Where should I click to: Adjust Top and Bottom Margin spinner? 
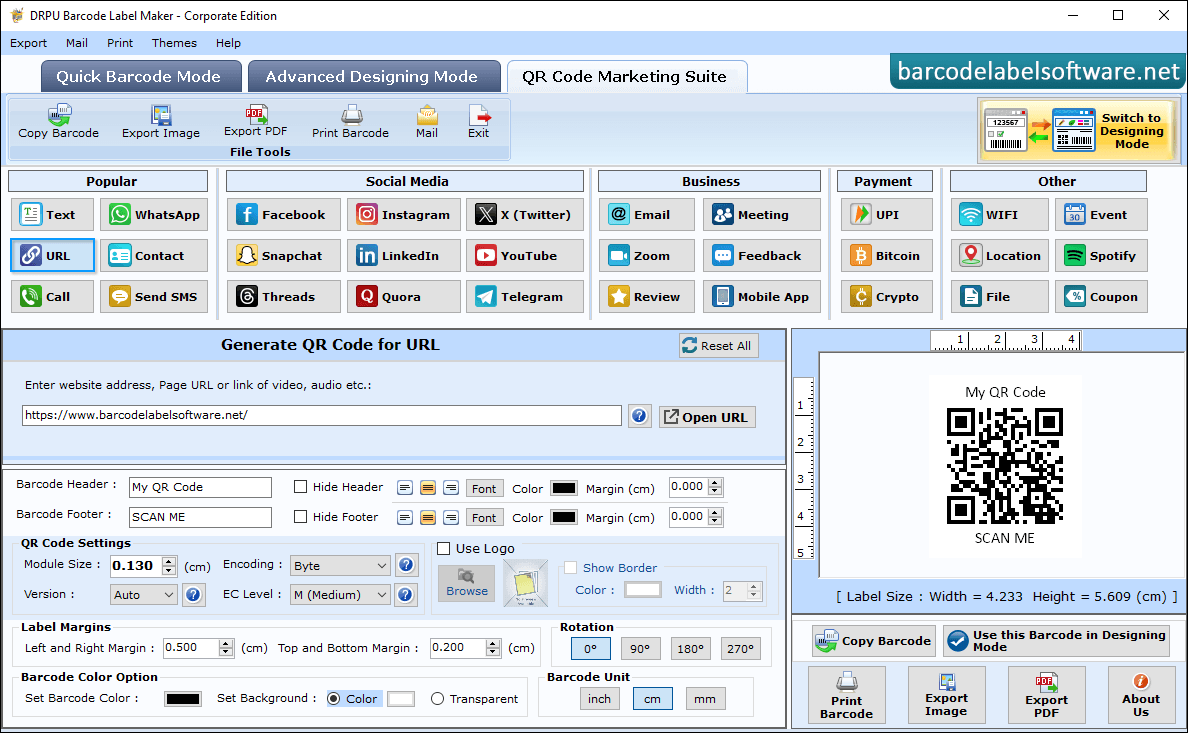(x=493, y=648)
